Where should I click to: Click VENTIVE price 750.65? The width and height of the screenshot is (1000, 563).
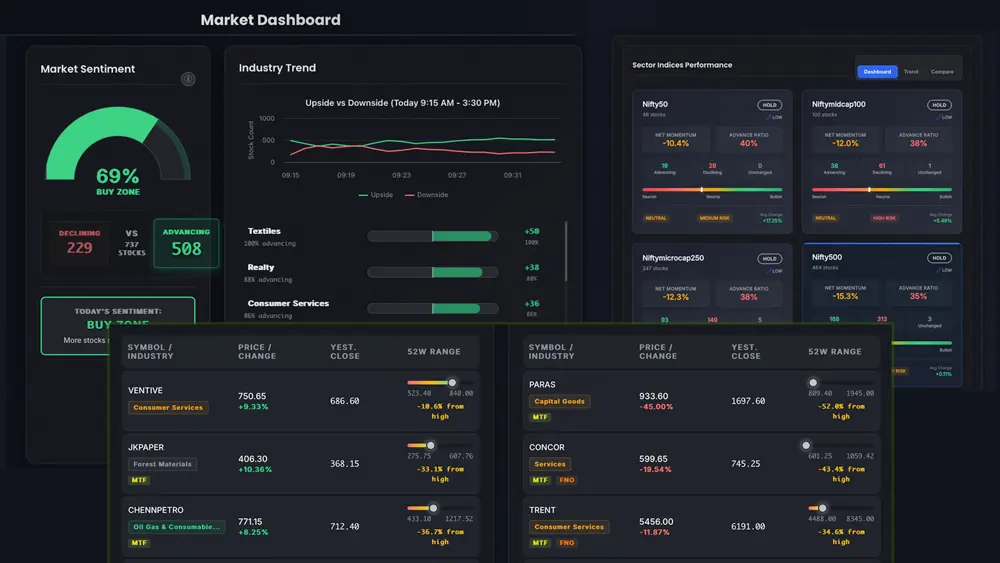pos(252,396)
